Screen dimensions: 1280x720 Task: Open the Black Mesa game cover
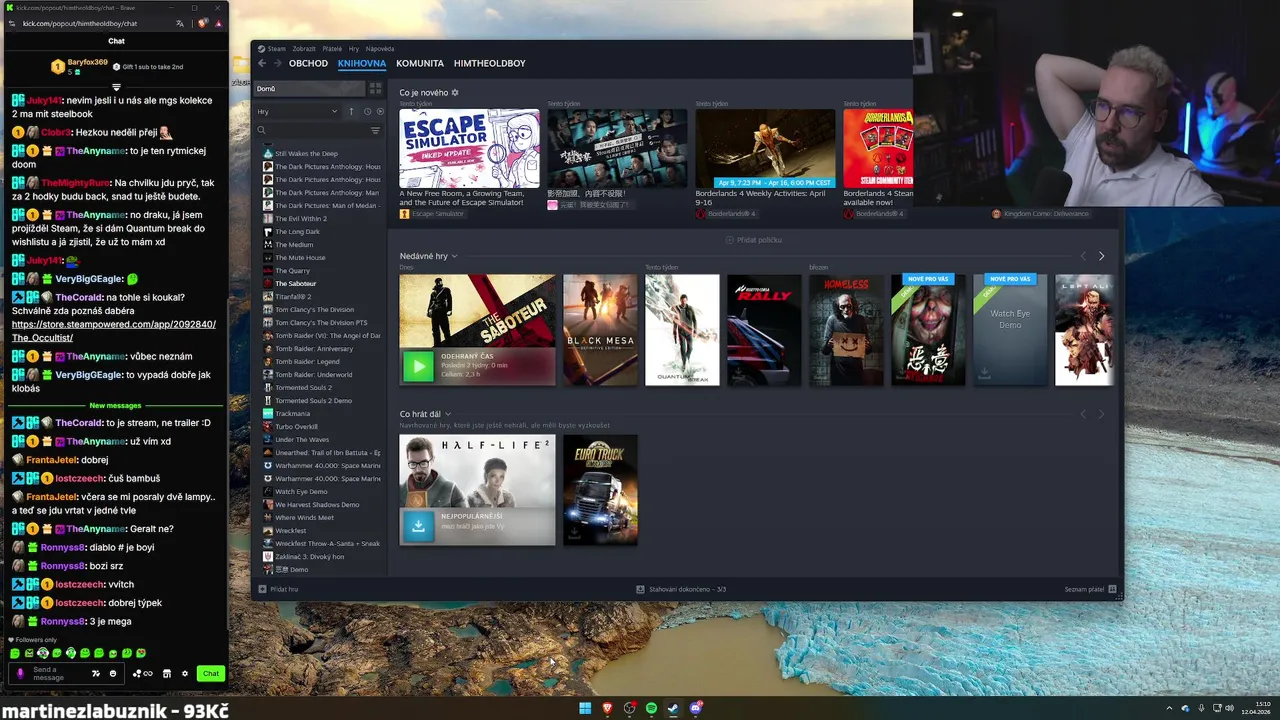tap(600, 330)
